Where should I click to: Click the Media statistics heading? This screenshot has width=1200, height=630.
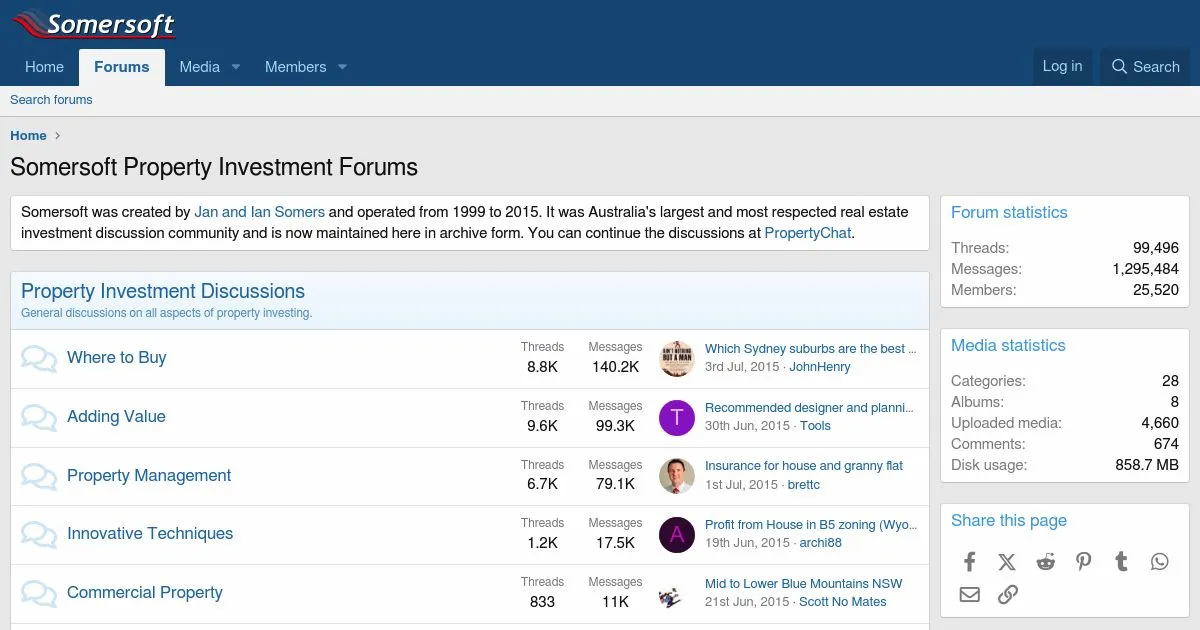pyautogui.click(x=1008, y=346)
